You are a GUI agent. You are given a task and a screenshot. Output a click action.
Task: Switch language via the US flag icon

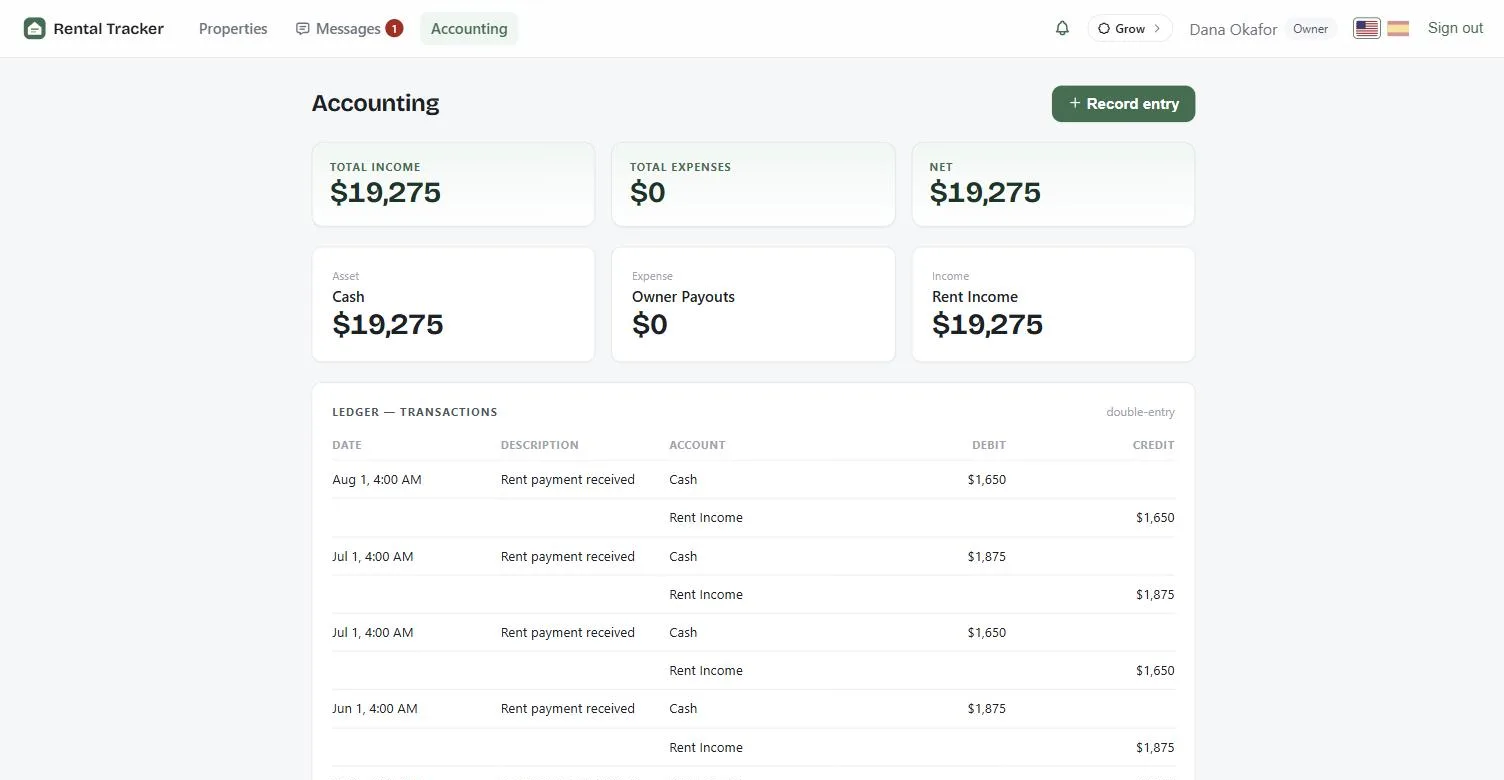click(1366, 28)
